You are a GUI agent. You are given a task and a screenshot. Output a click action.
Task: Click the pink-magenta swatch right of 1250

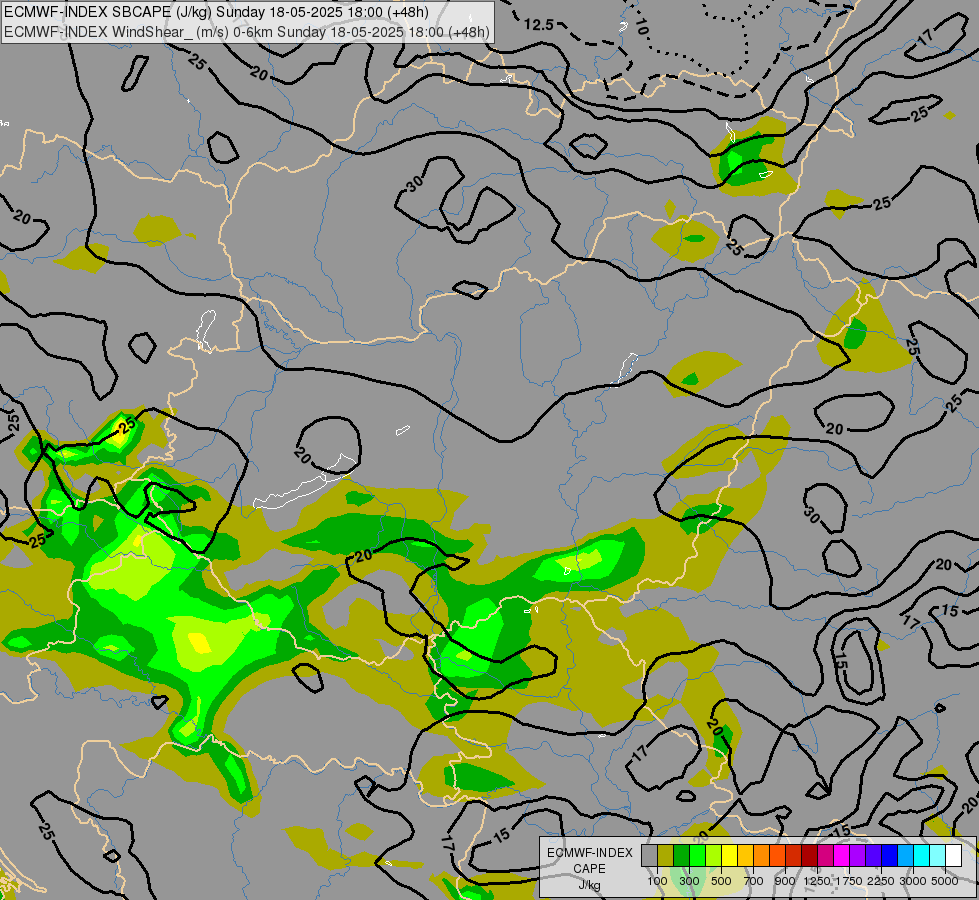825,856
